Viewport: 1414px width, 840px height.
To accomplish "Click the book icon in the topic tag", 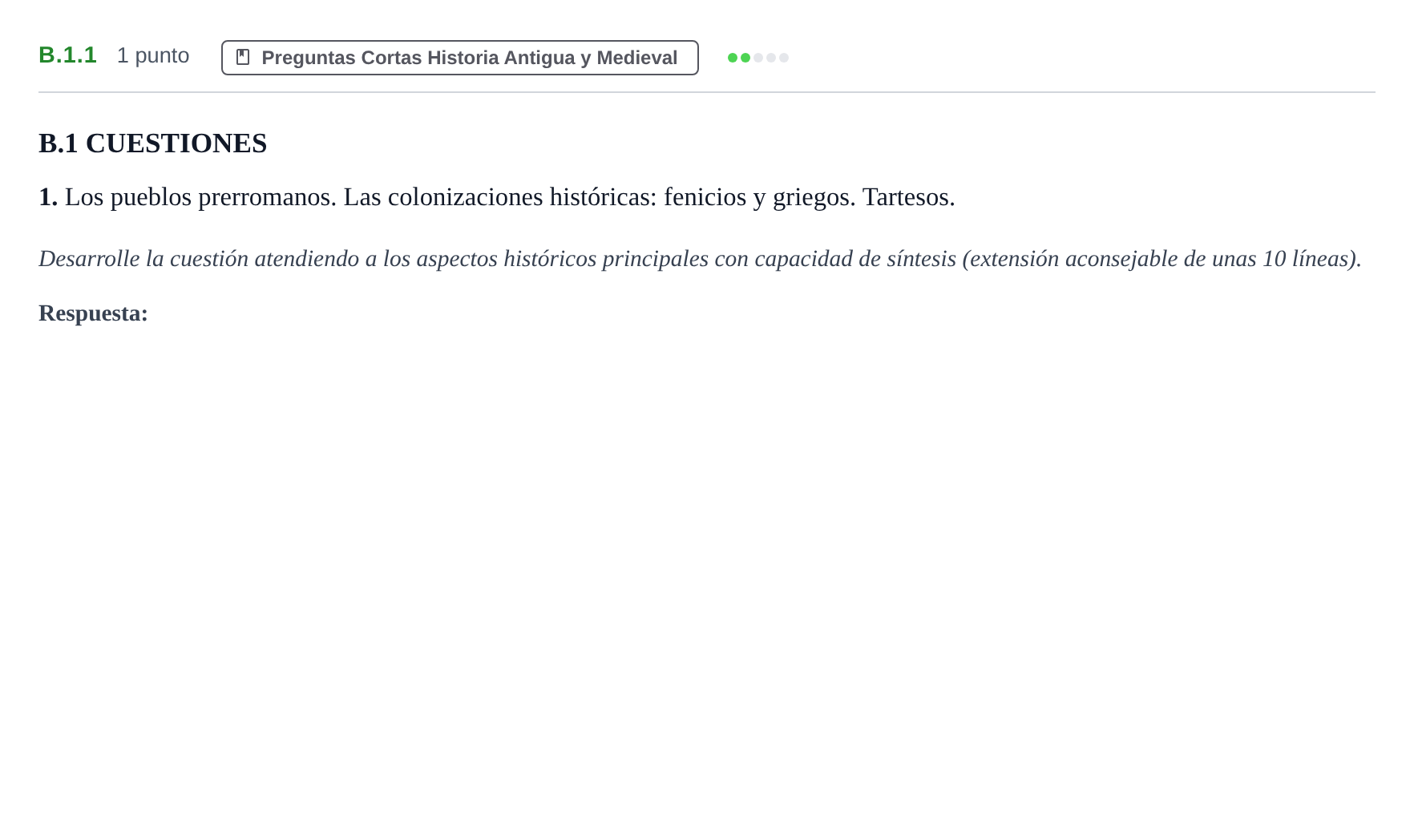I will click(x=243, y=58).
